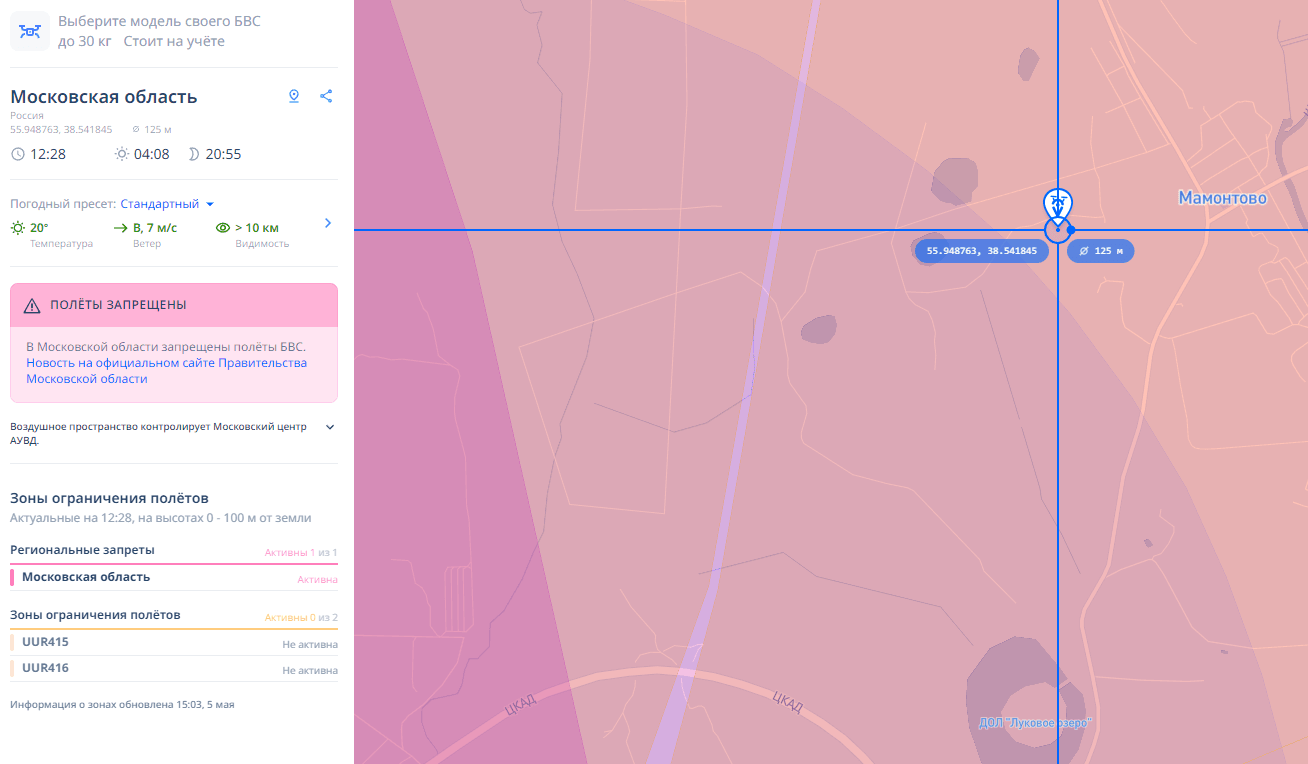
Task: Select the Московская область regional ban entry
Action: 86,577
